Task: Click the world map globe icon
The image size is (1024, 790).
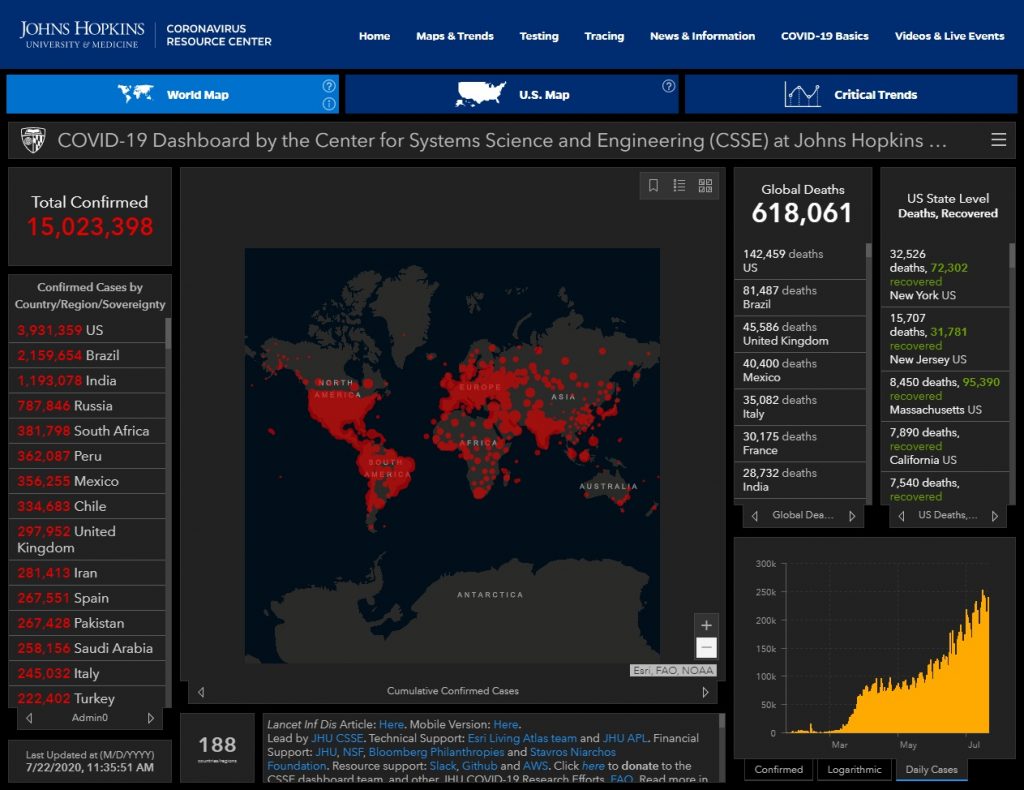Action: pyautogui.click(x=135, y=94)
